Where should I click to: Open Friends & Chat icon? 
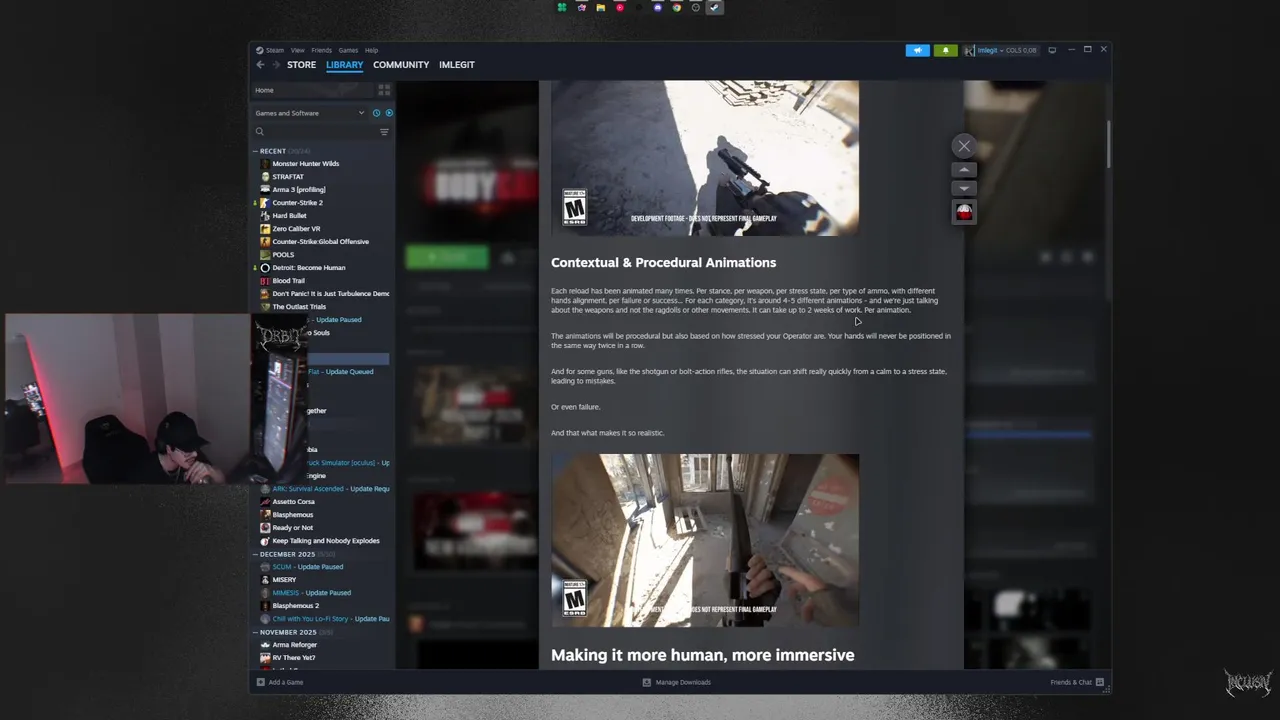1100,682
